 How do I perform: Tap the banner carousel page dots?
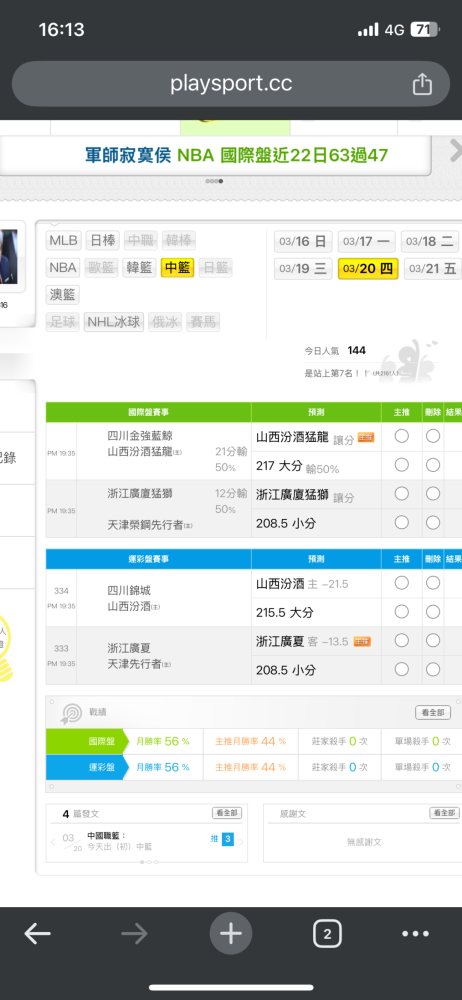pyautogui.click(x=214, y=181)
